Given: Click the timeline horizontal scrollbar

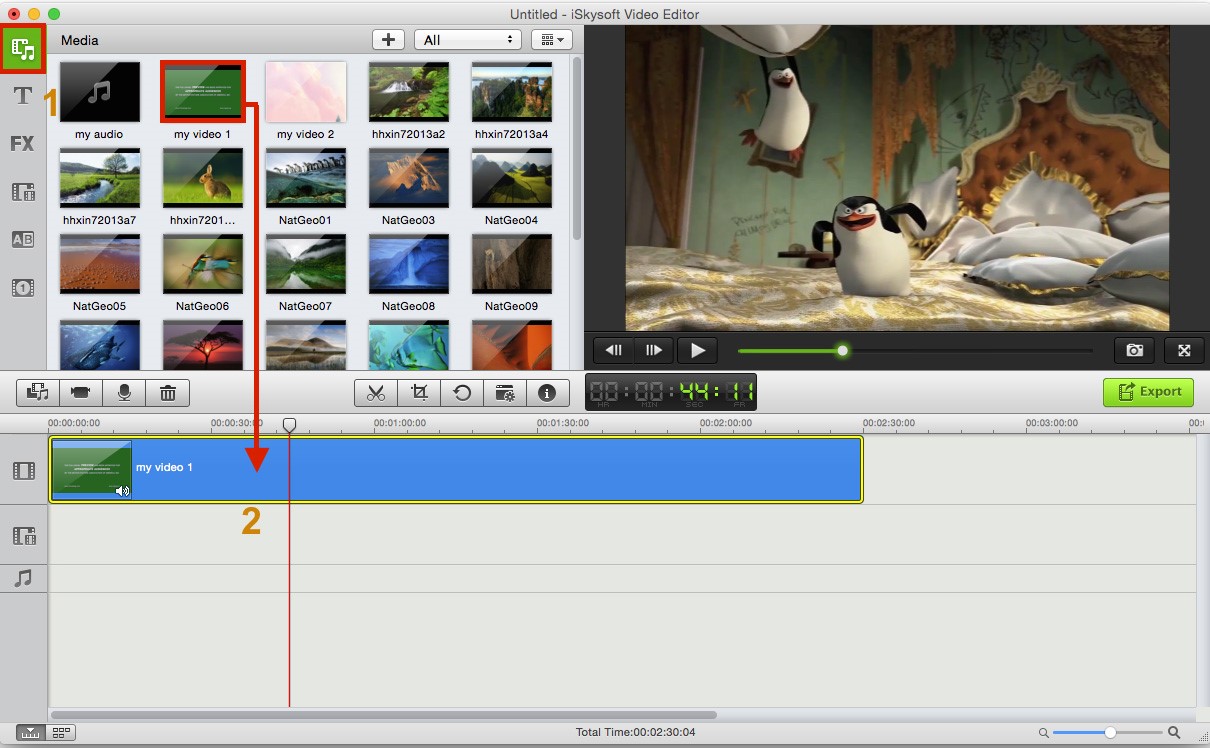Looking at the screenshot, I should [x=384, y=715].
